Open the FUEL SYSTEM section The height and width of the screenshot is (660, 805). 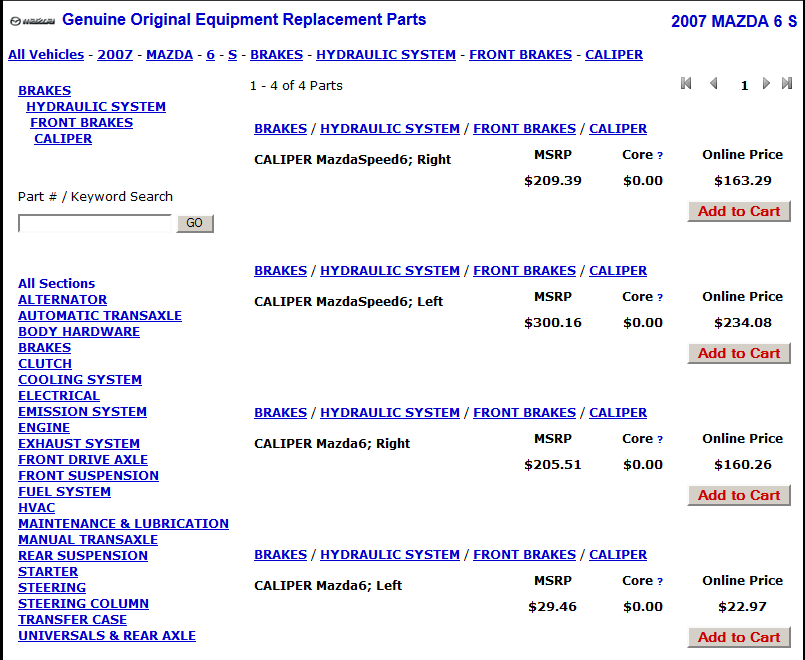[65, 492]
